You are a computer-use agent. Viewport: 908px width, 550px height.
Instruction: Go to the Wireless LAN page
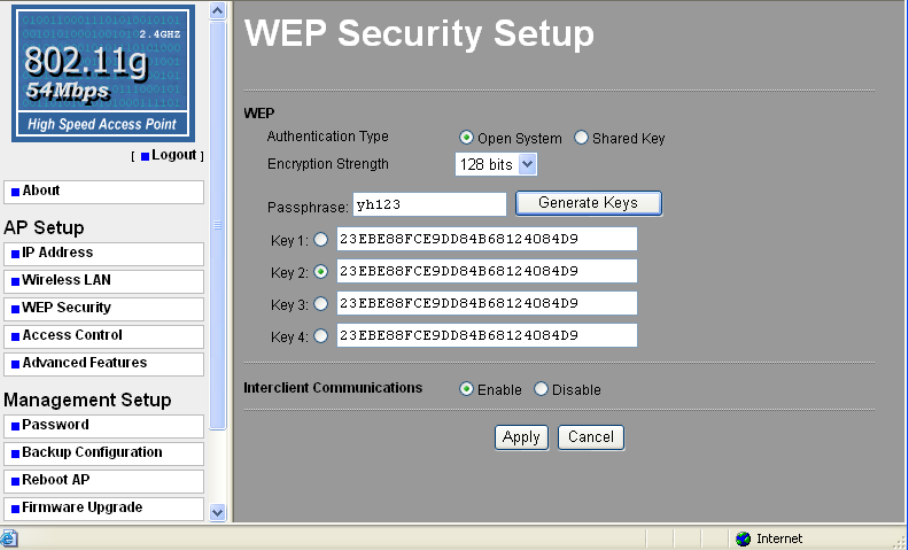tap(104, 281)
